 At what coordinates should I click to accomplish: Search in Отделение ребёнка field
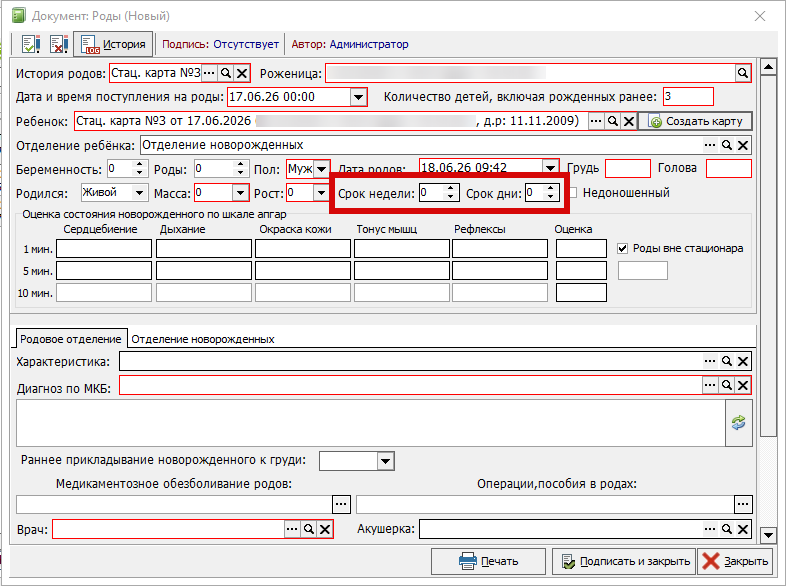pos(726,145)
